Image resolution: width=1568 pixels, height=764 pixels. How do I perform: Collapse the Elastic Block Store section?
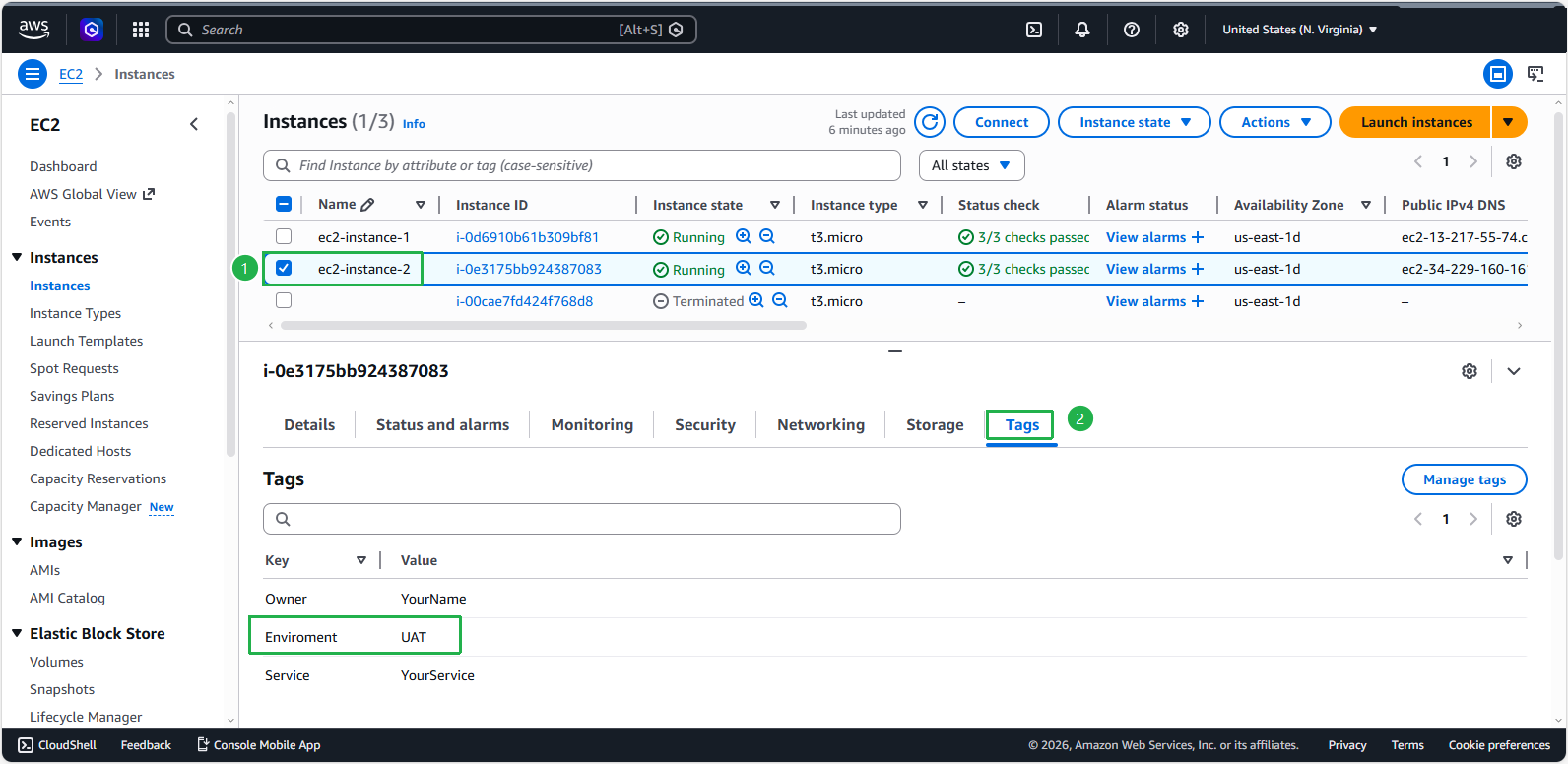[x=17, y=633]
